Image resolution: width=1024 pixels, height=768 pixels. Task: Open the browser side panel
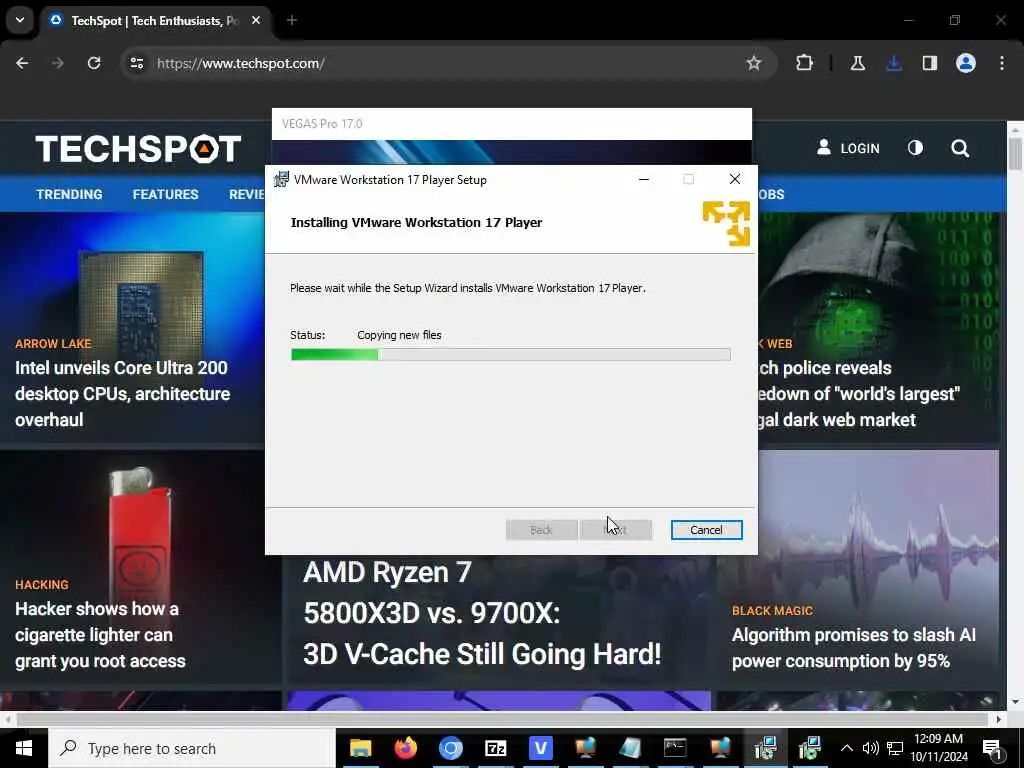(929, 63)
